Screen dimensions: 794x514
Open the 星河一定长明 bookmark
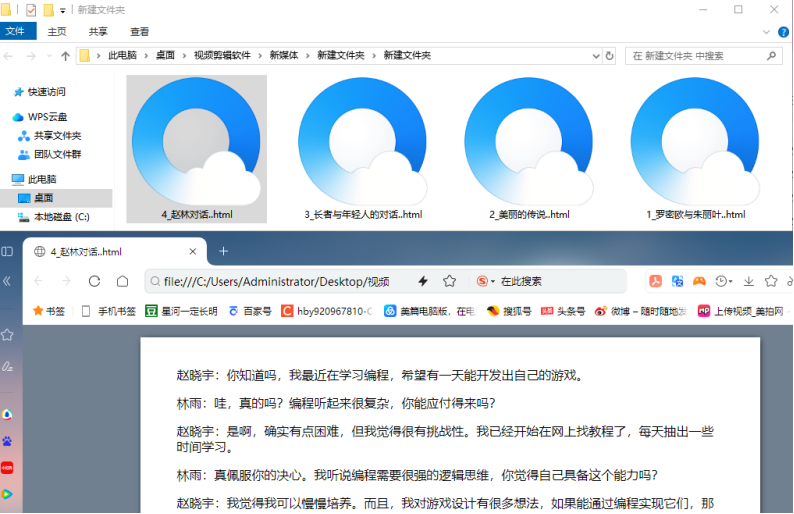coord(181,311)
